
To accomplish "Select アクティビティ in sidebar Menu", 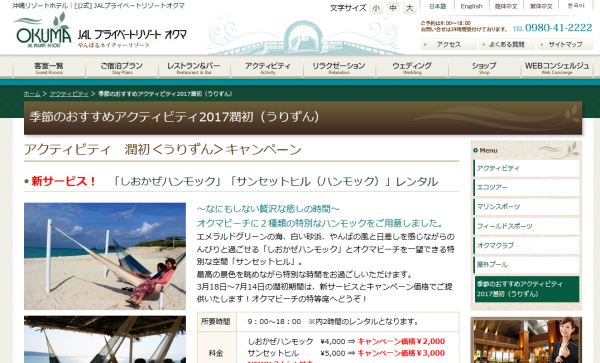I will pos(527,168).
